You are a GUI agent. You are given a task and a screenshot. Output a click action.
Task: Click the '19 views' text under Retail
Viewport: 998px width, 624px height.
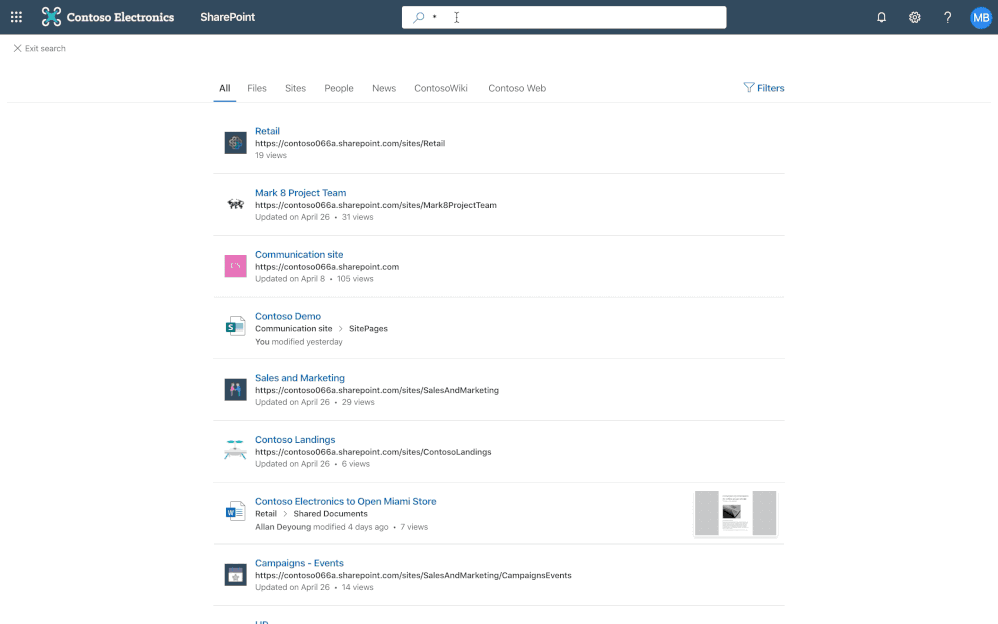pyautogui.click(x=271, y=155)
